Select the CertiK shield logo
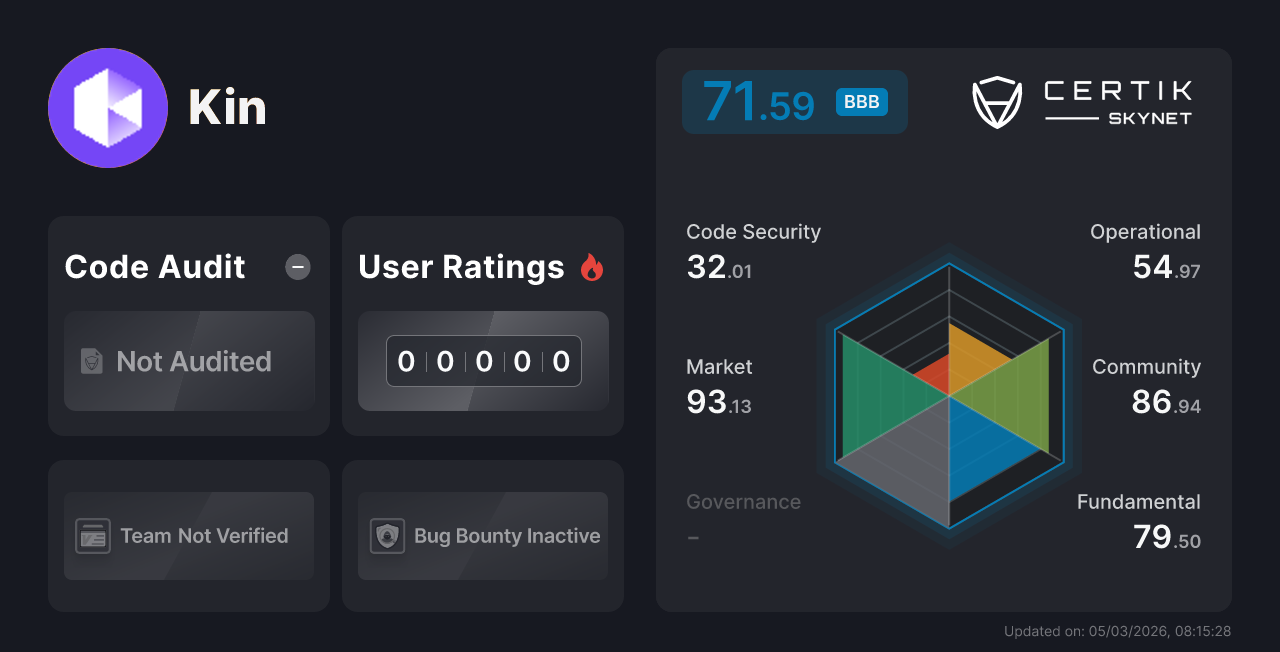 [x=997, y=100]
